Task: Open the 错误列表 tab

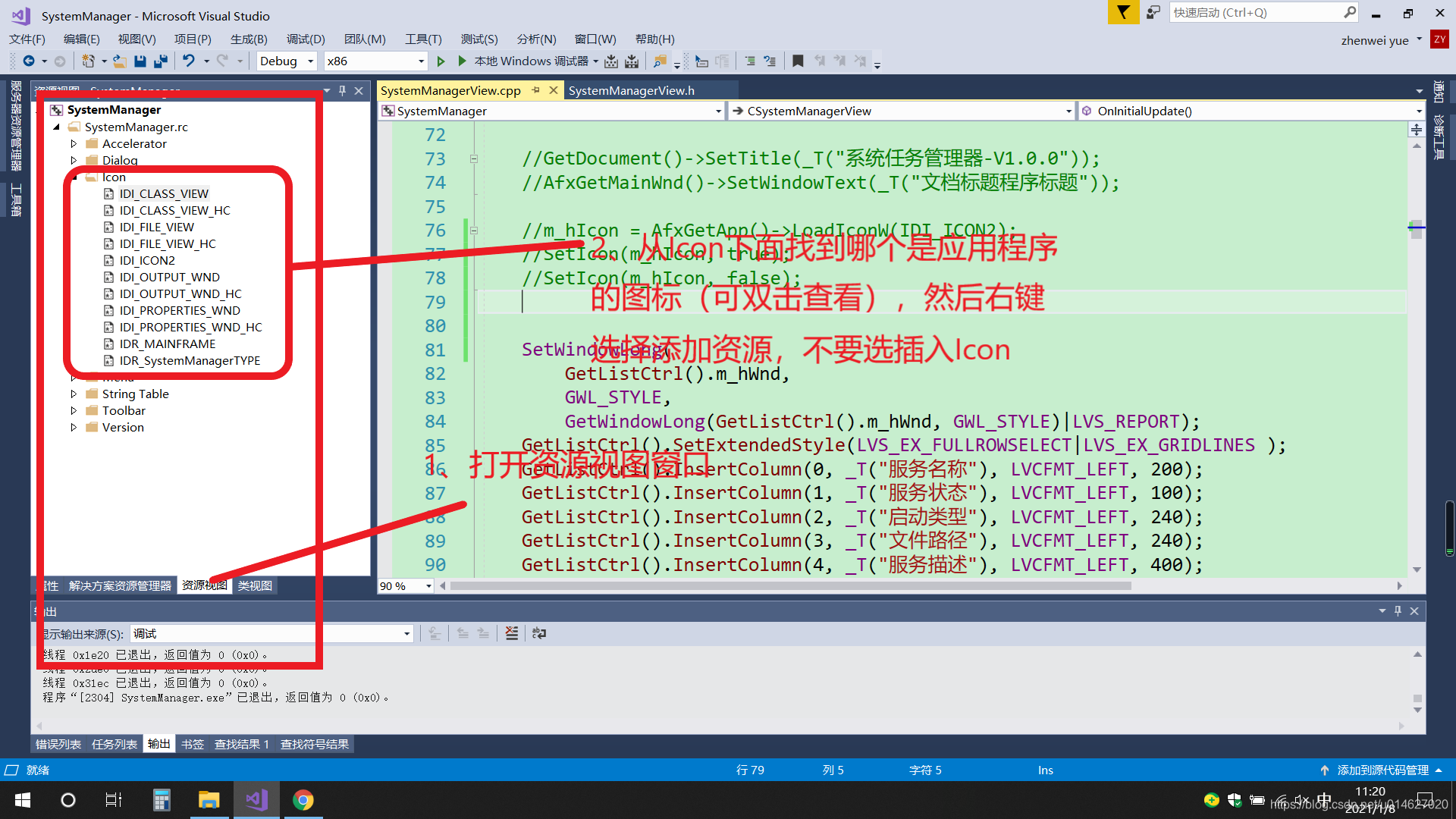Action: click(58, 745)
